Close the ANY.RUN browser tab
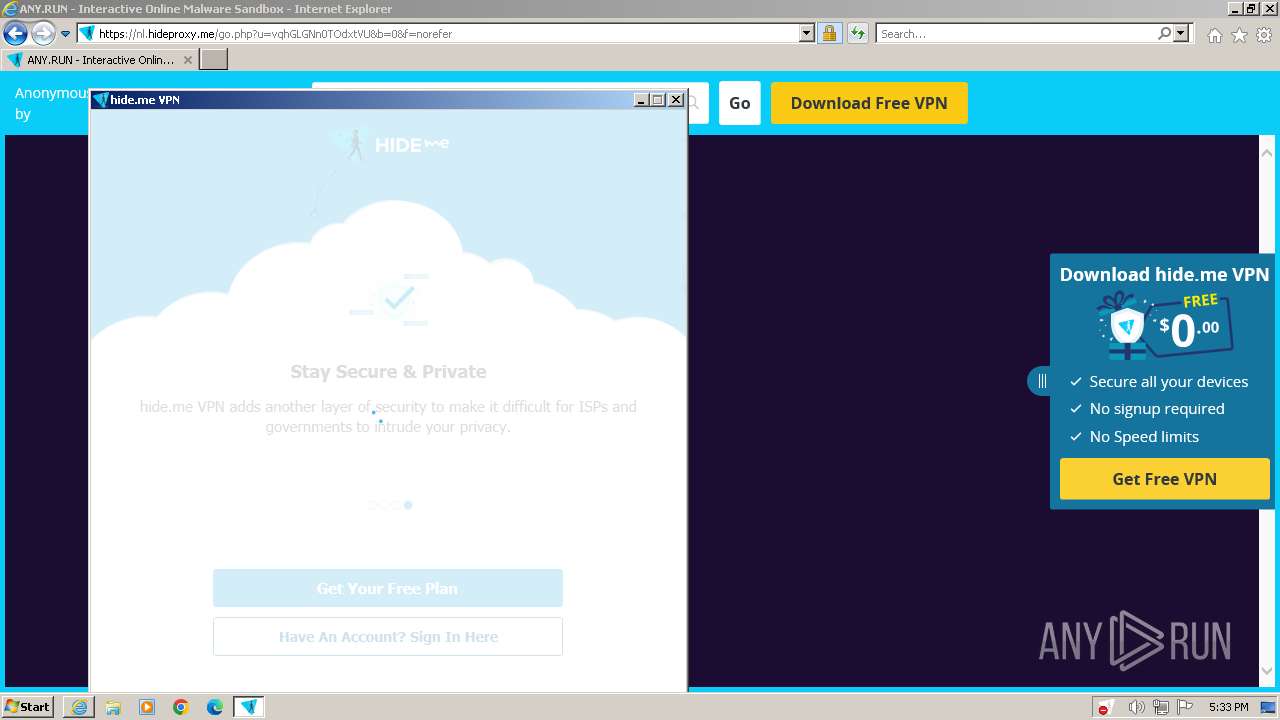 [x=187, y=60]
